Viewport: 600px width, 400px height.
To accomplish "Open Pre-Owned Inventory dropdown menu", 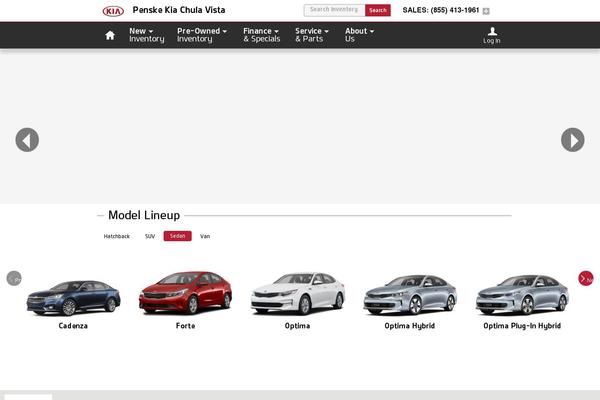I will pos(202,35).
